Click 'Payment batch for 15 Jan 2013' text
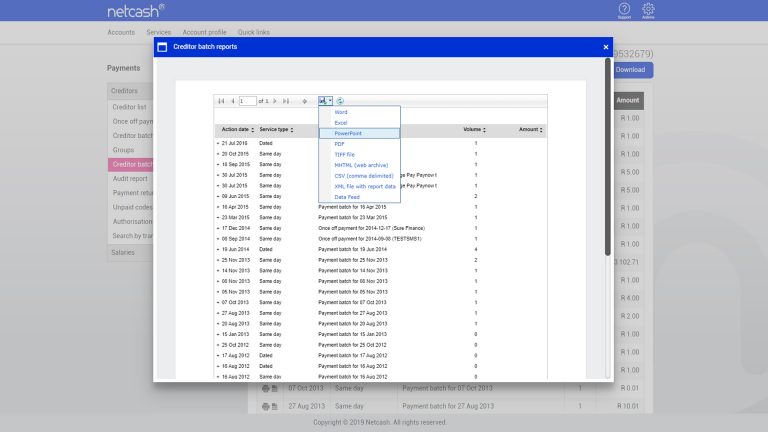Image resolution: width=768 pixels, height=432 pixels. pos(352,335)
